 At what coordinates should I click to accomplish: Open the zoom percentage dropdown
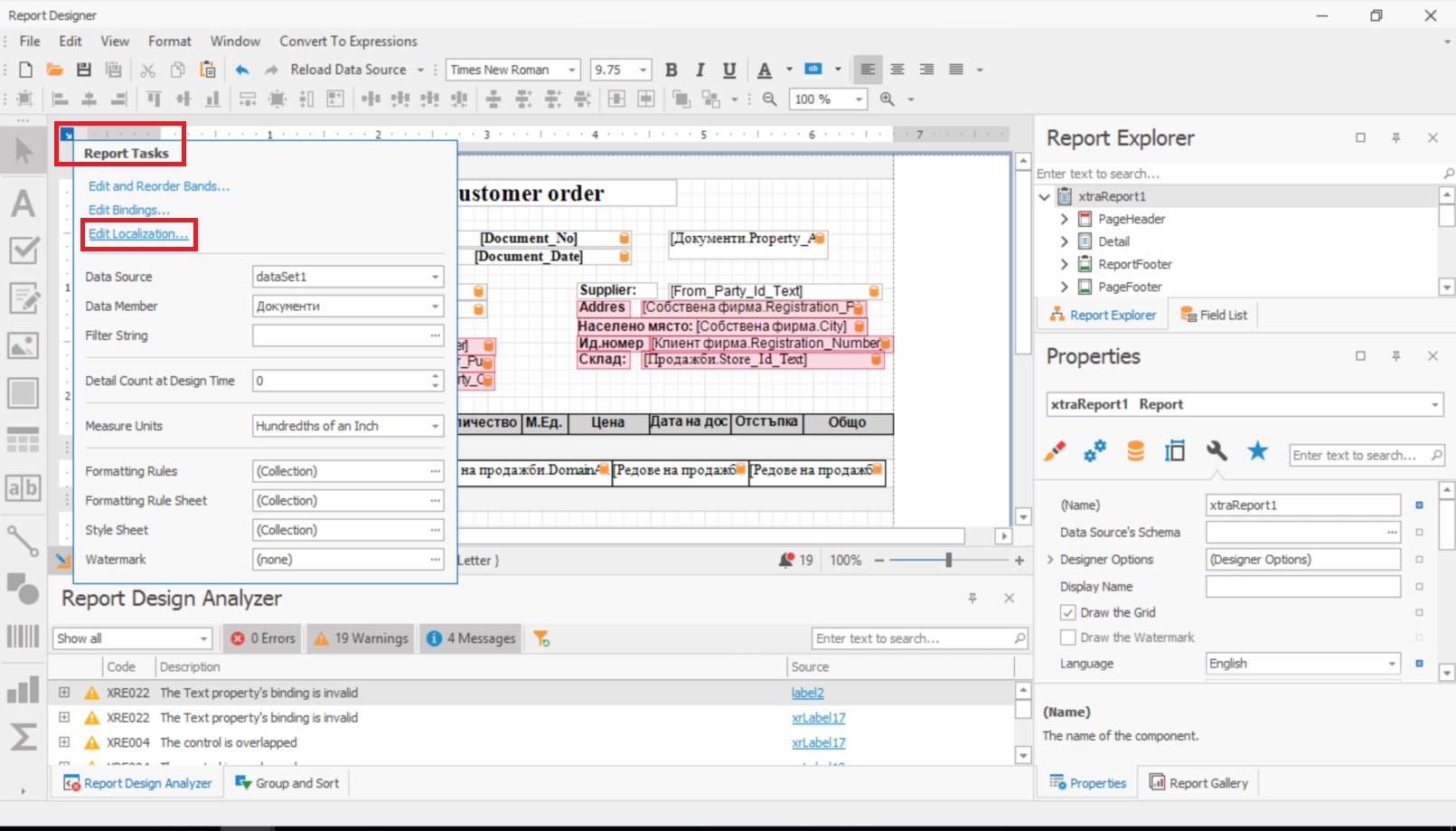pyautogui.click(x=859, y=99)
